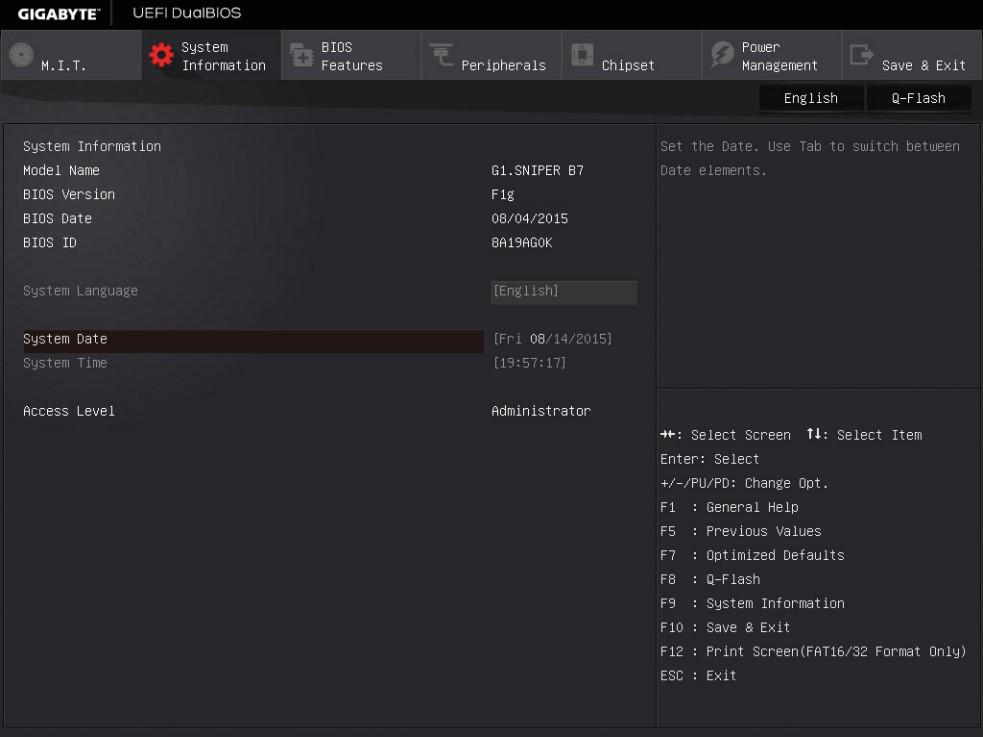The width and height of the screenshot is (983, 737).
Task: Open the M.I.T. tab
Action: [x=71, y=55]
